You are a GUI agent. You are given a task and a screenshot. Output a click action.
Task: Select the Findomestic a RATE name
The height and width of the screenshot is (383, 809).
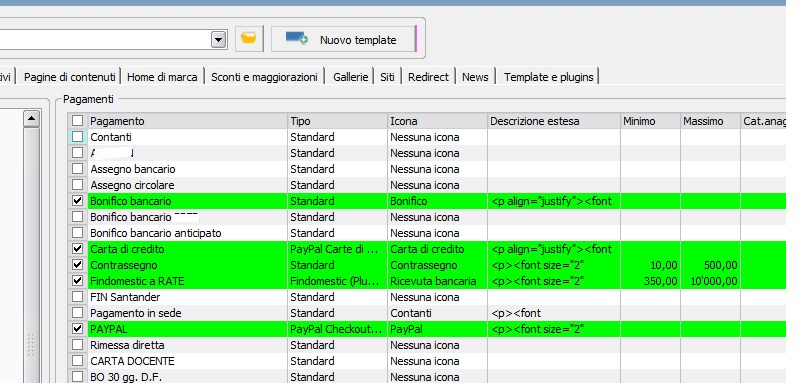coord(137,281)
